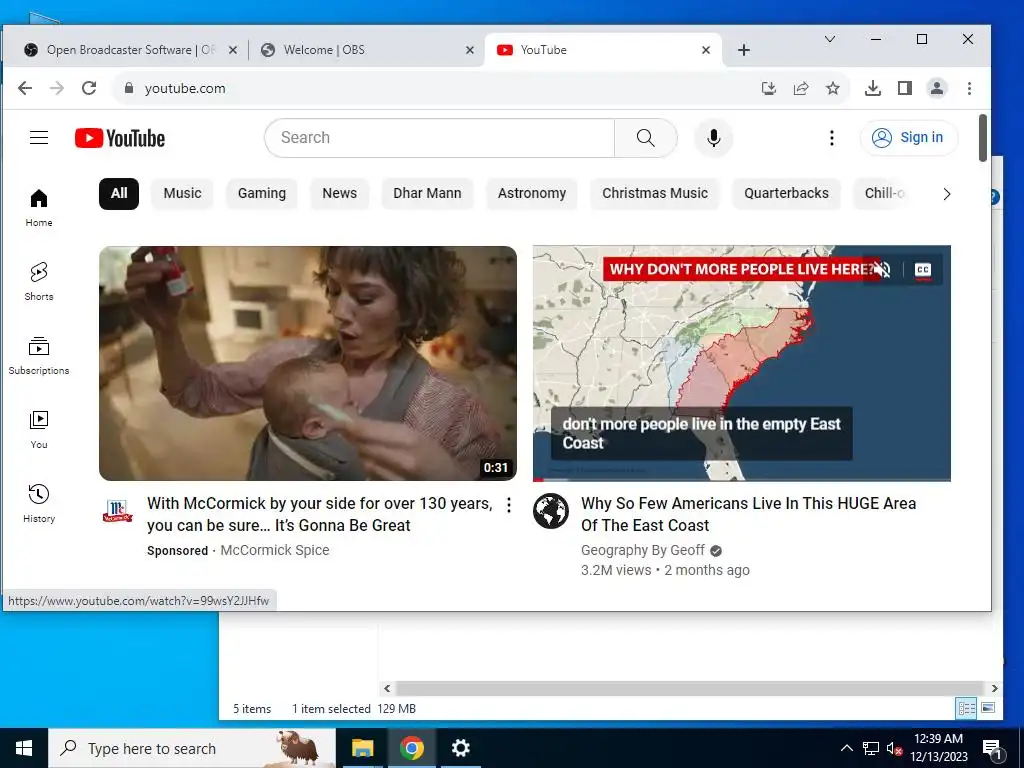Switch File Explorer to details view icon
Screen dimensions: 1024x768
pyautogui.click(x=967, y=708)
